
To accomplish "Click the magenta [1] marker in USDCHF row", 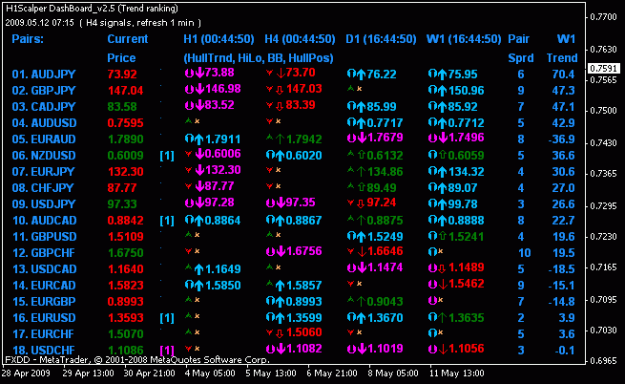I will (167, 351).
